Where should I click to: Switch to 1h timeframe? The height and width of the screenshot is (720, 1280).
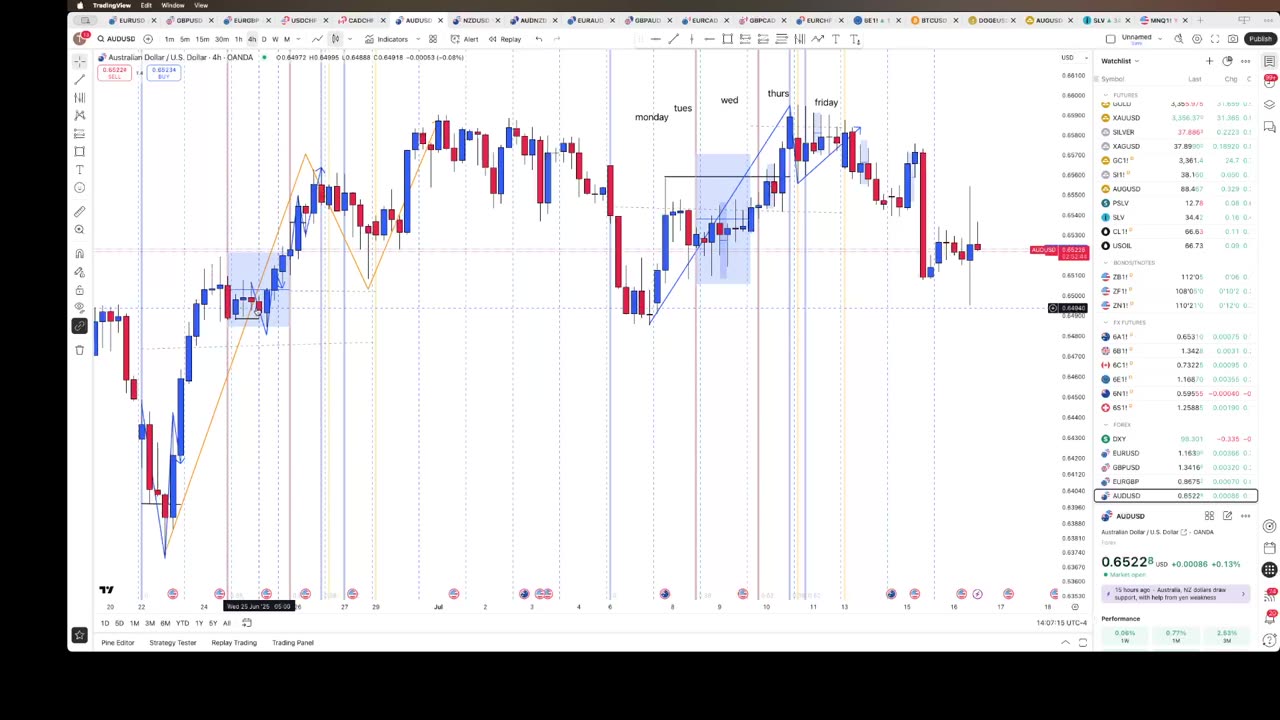[238, 39]
